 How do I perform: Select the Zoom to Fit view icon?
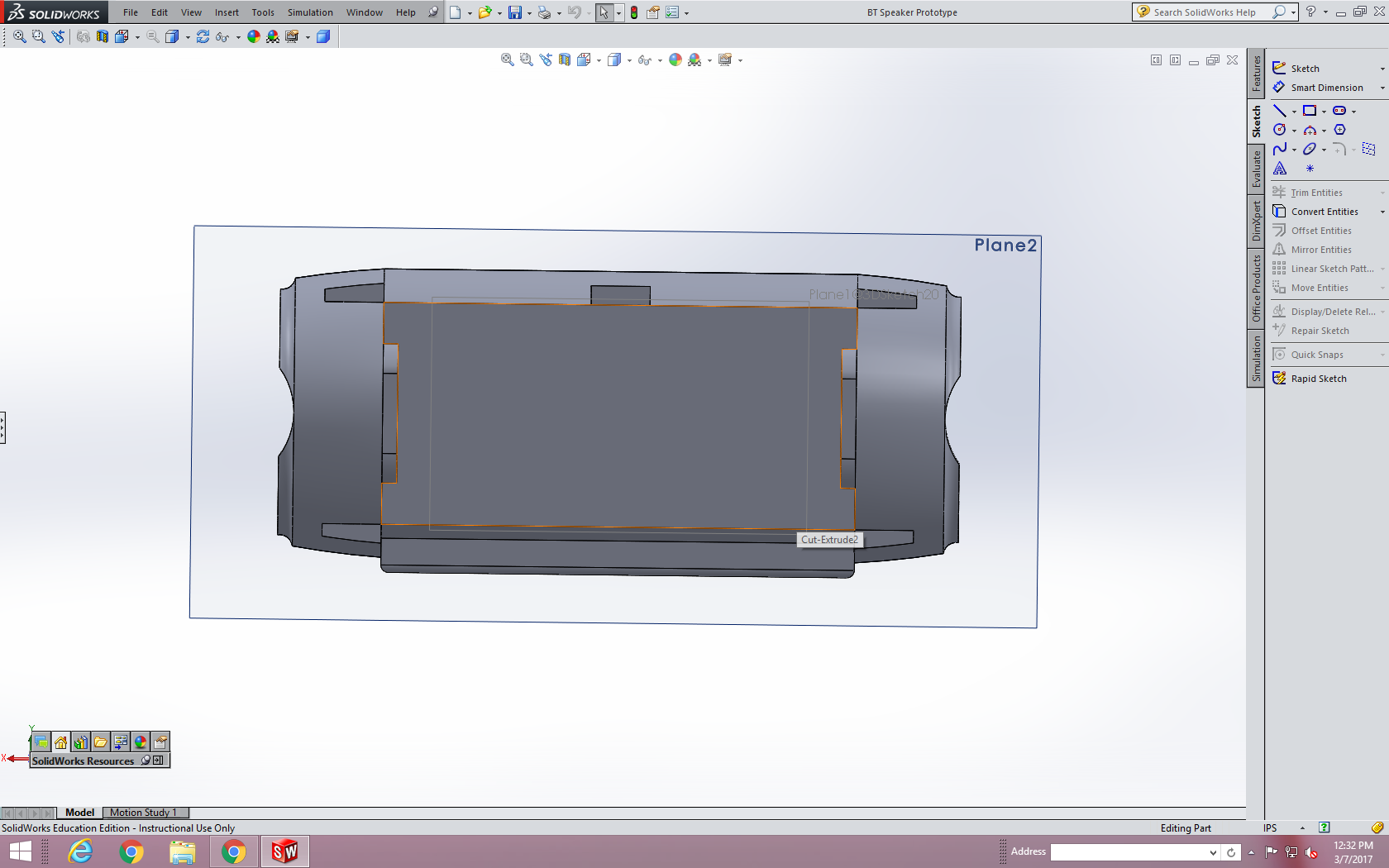click(x=506, y=60)
